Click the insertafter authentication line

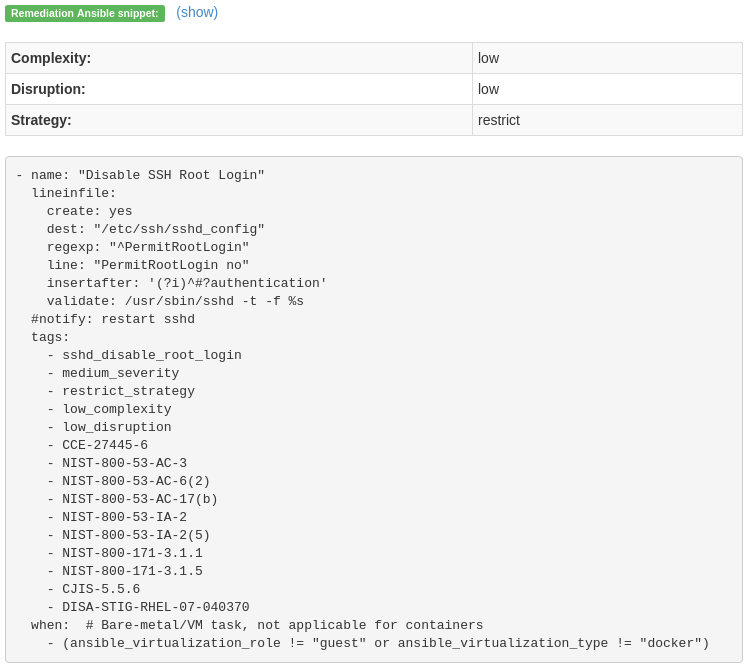click(x=187, y=283)
